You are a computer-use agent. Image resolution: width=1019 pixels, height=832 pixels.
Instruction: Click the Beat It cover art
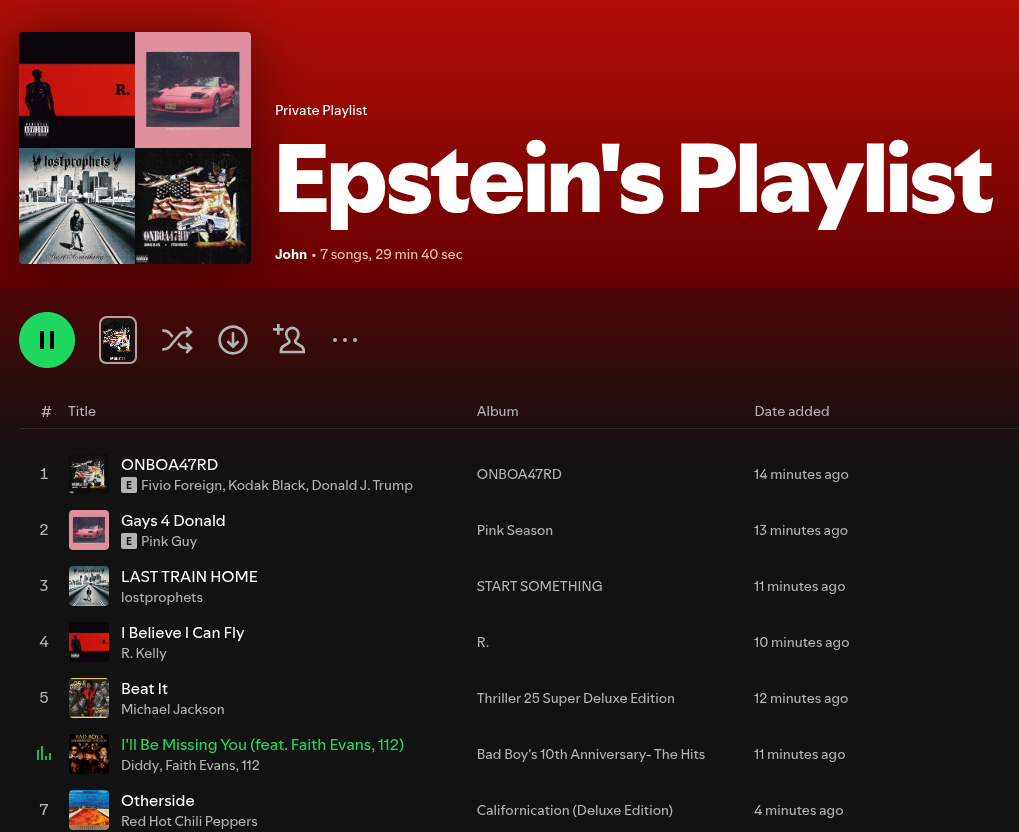pyautogui.click(x=89, y=697)
